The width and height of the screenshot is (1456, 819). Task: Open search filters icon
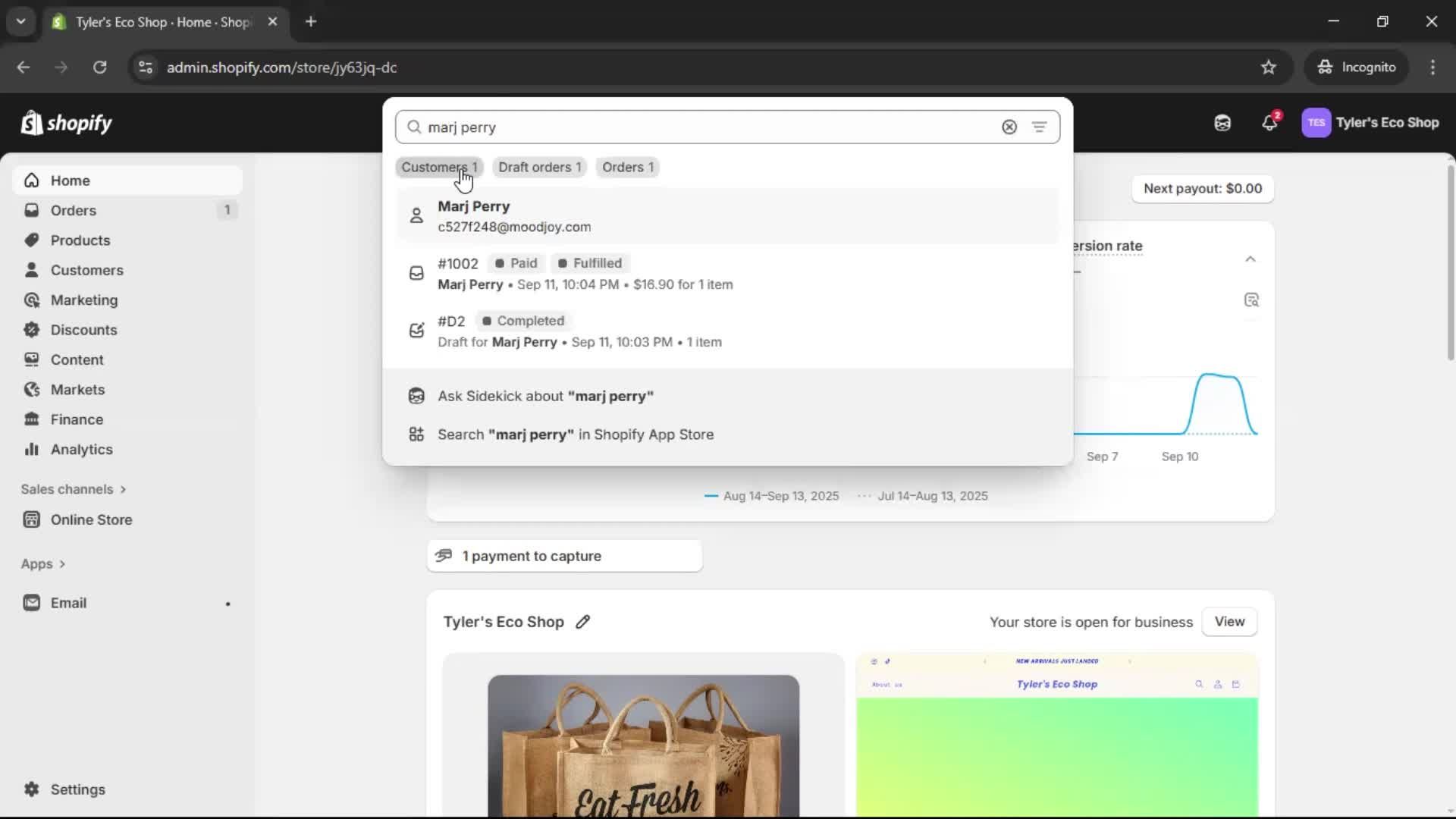click(x=1039, y=127)
